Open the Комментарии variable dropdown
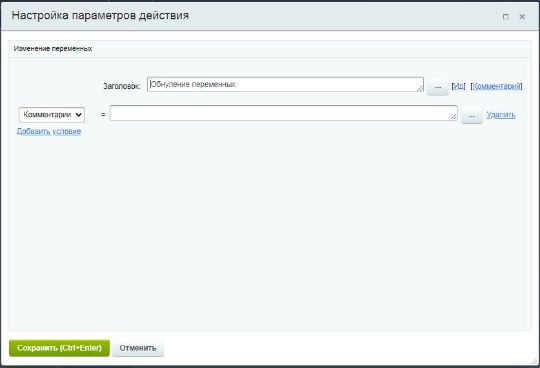The height and width of the screenshot is (368, 540). click(52, 115)
